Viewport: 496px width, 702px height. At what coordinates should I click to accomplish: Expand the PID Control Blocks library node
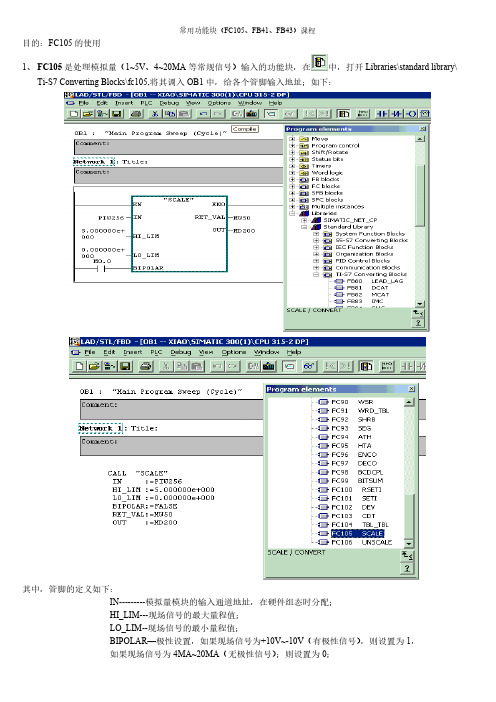[x=316, y=261]
